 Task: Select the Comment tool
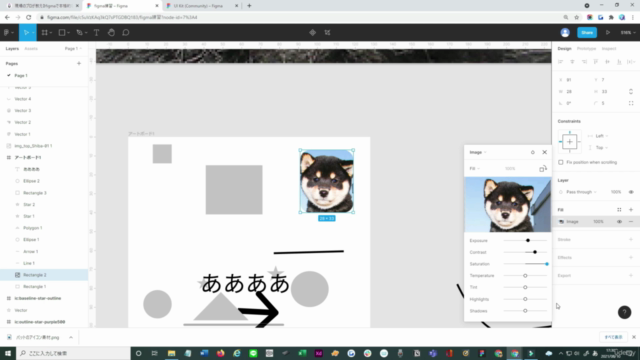point(126,33)
